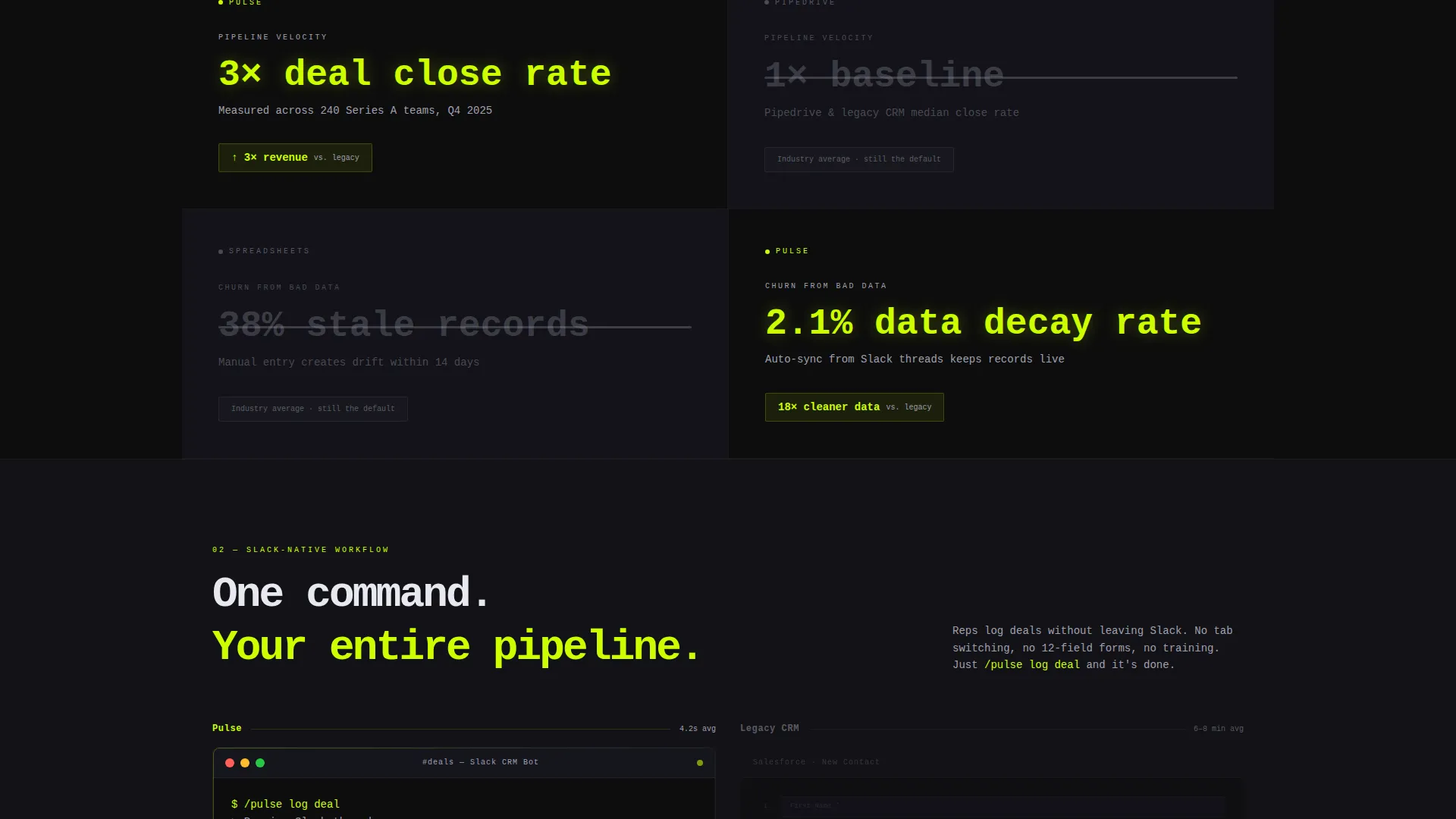1456x819 pixels.
Task: Click the 3× revenue vs. legacy badge
Action: 295,158
